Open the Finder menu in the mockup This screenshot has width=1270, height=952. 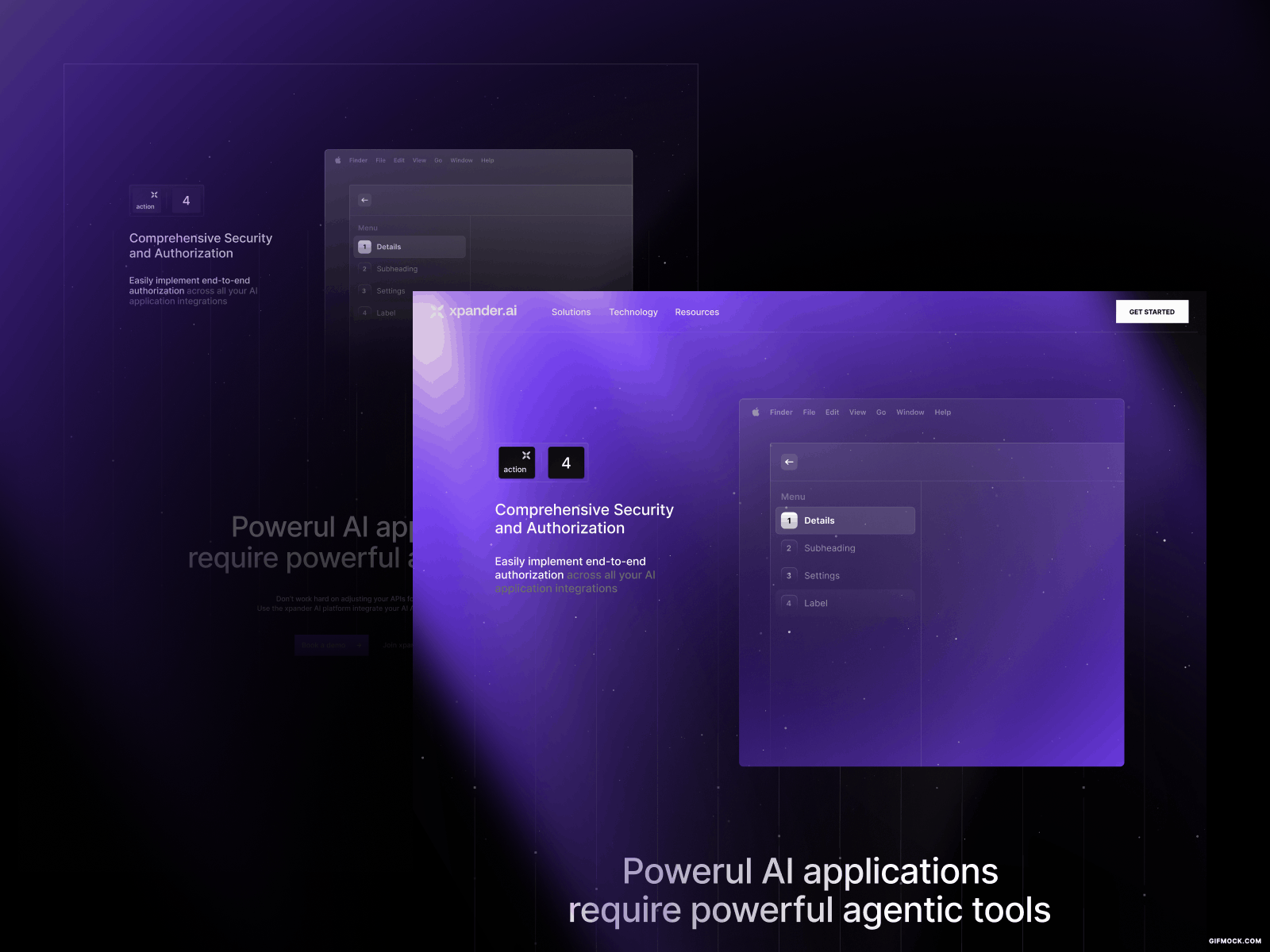(x=781, y=412)
